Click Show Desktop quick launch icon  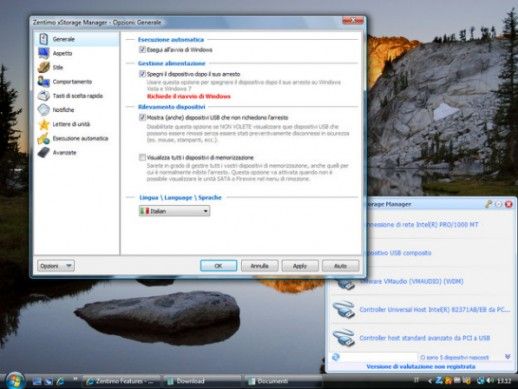click(x=37, y=381)
